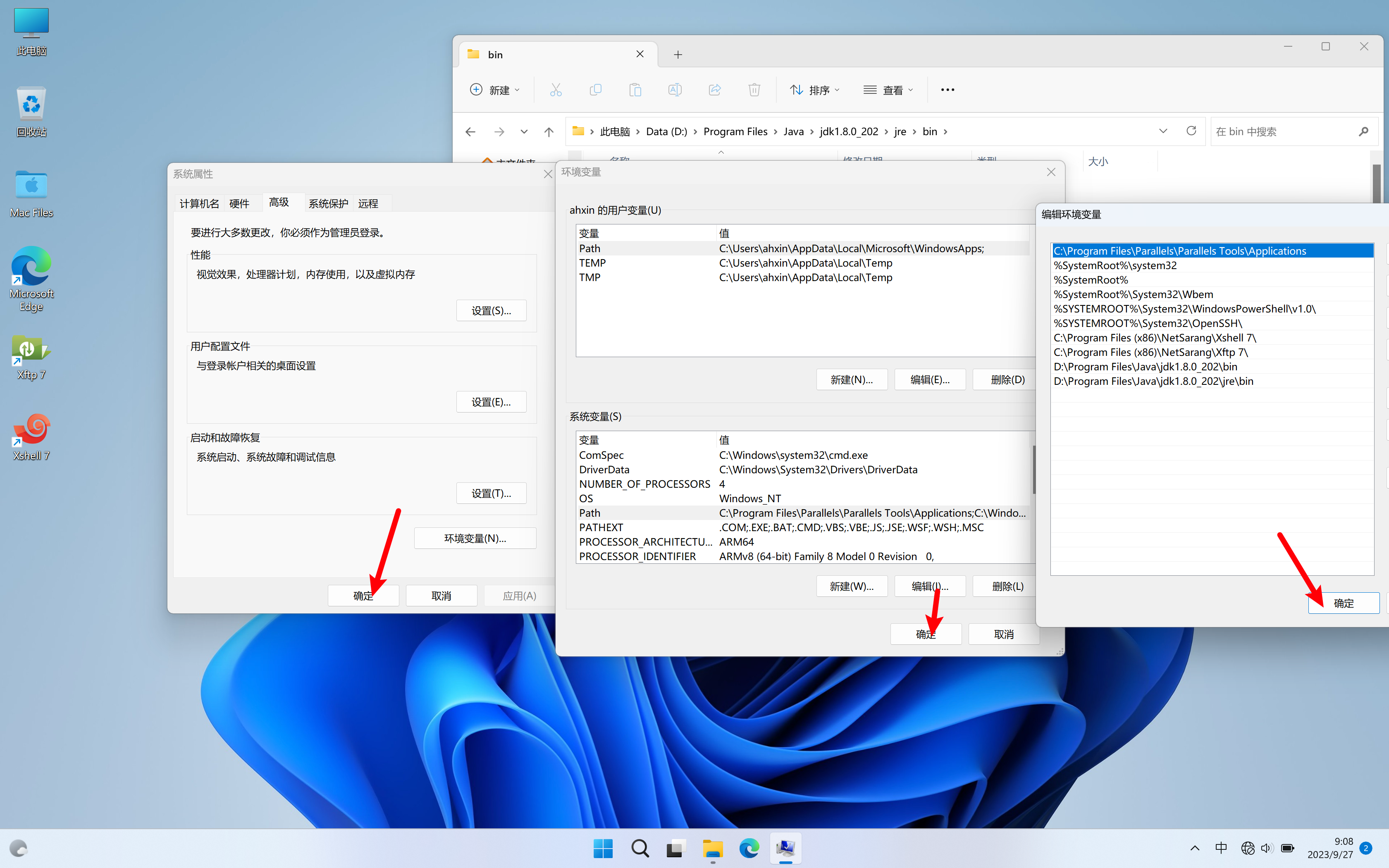Refresh the bin folder view
Image resolution: width=1389 pixels, height=868 pixels.
coord(1191,131)
